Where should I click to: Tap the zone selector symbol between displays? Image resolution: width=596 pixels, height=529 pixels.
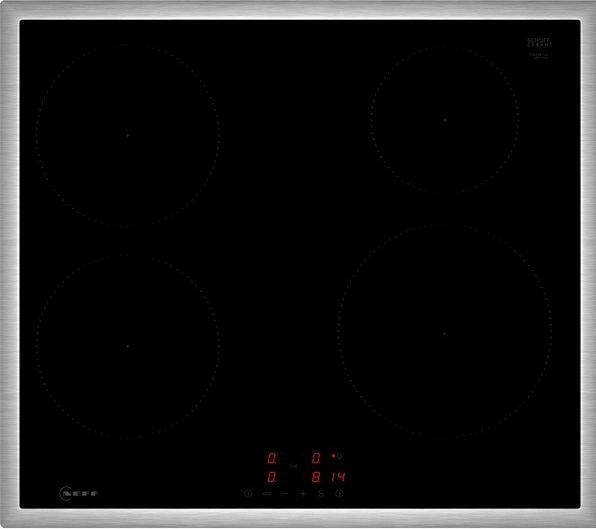(x=293, y=466)
